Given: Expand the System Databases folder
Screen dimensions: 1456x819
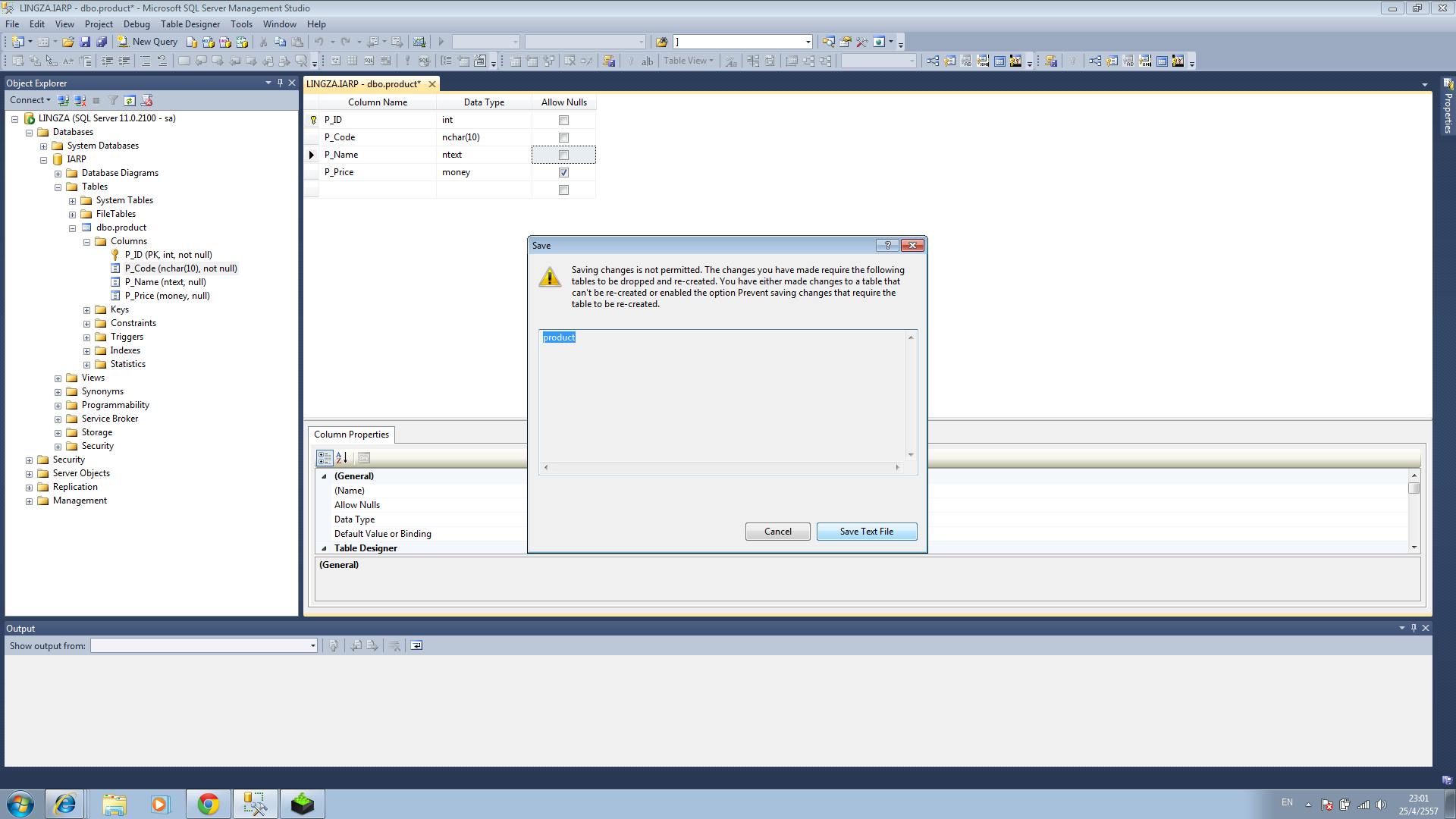Looking at the screenshot, I should 43,146.
